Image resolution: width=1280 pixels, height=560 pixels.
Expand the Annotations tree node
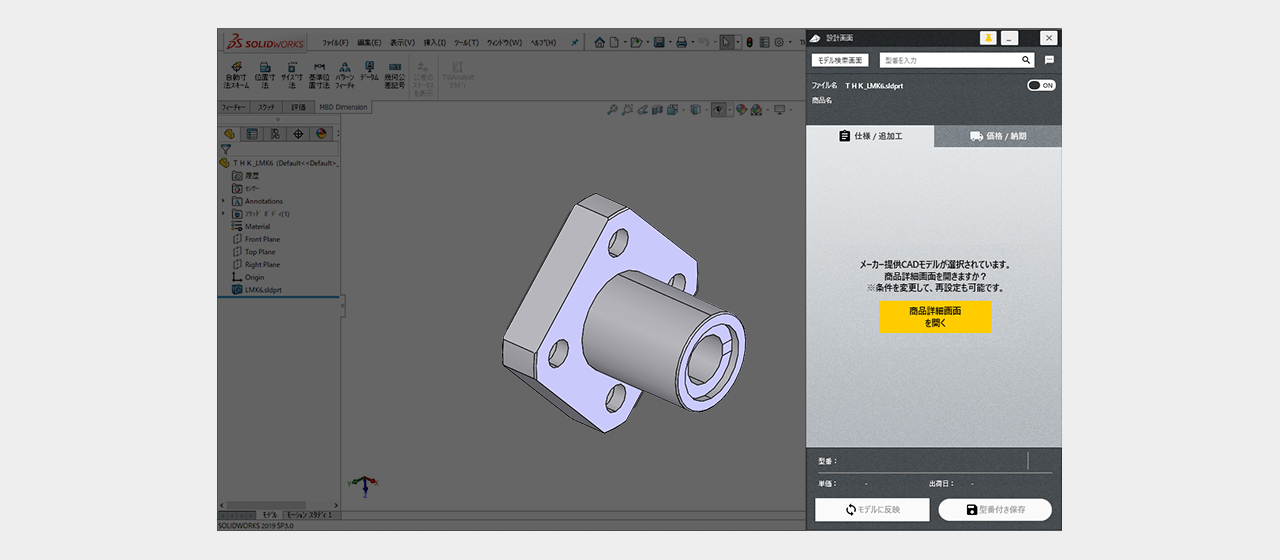click(x=223, y=201)
